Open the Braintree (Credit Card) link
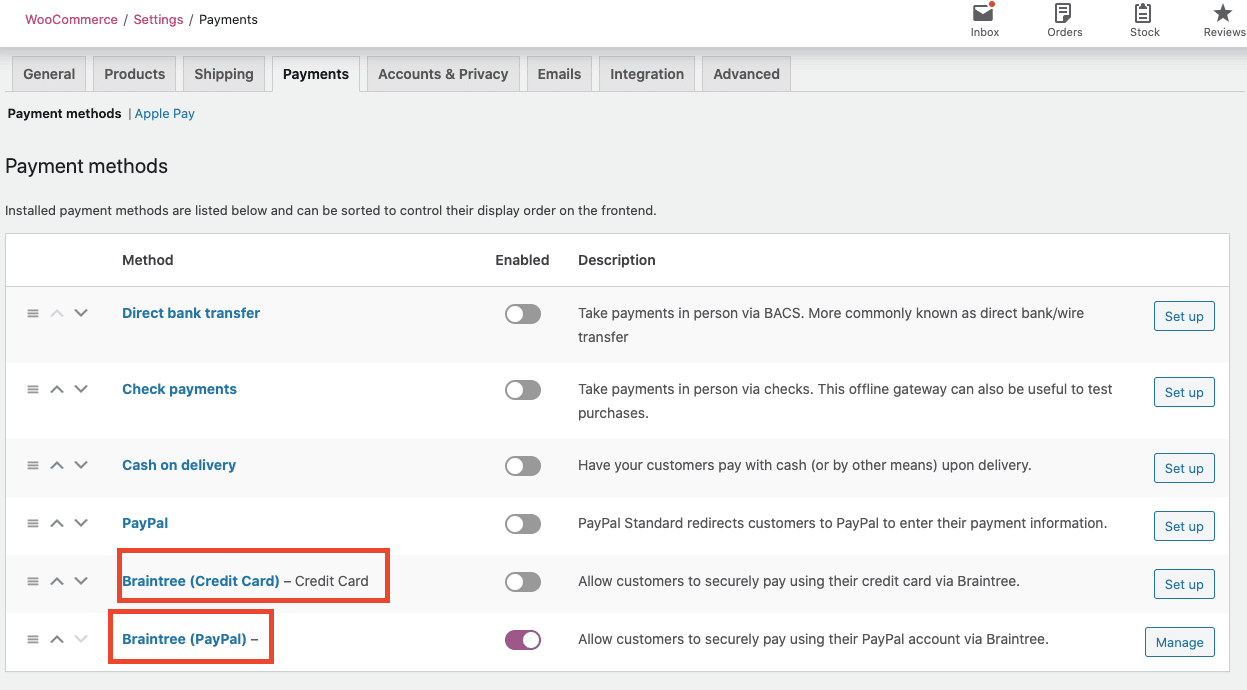 [x=201, y=581]
